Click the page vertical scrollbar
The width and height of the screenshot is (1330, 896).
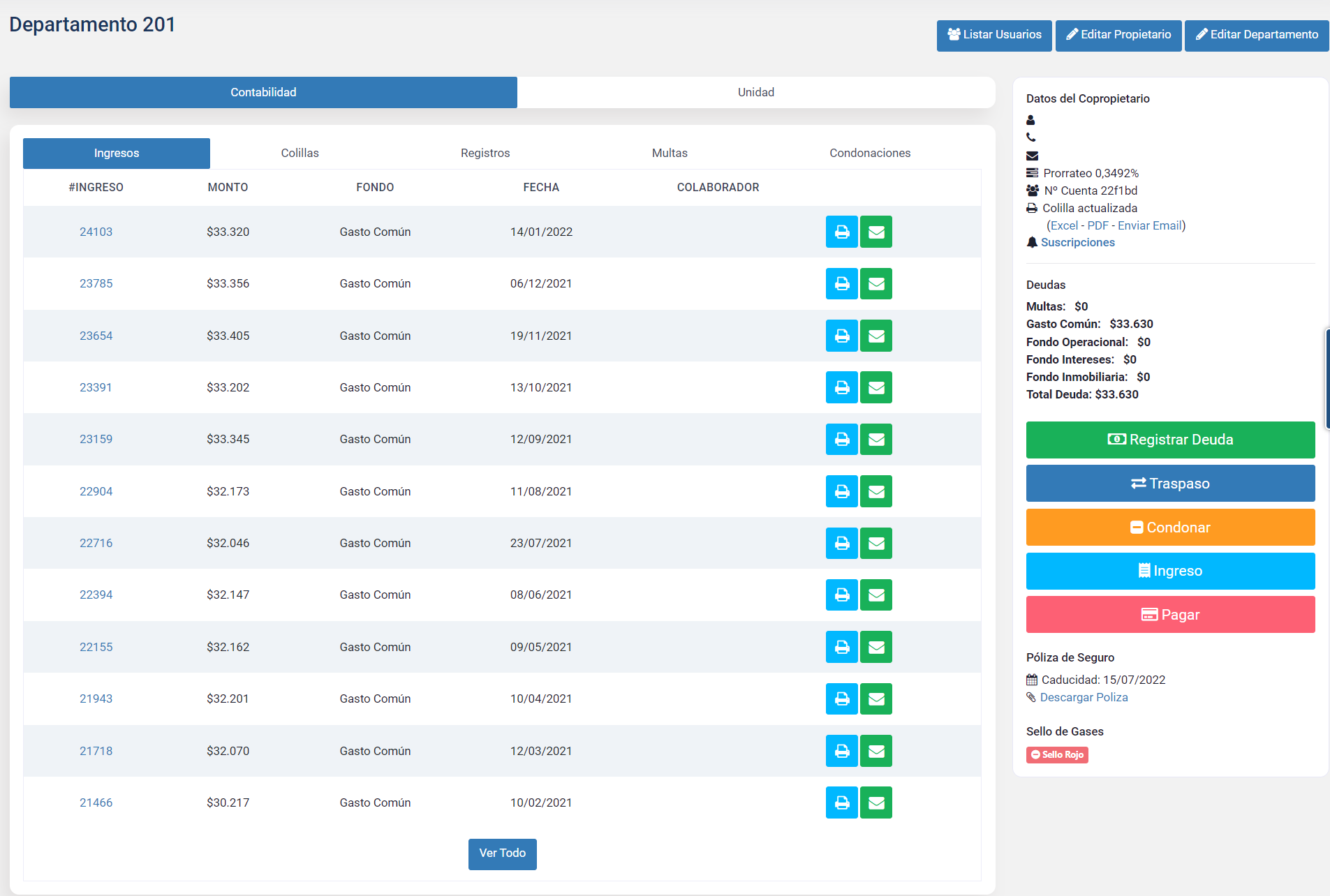pos(1327,379)
